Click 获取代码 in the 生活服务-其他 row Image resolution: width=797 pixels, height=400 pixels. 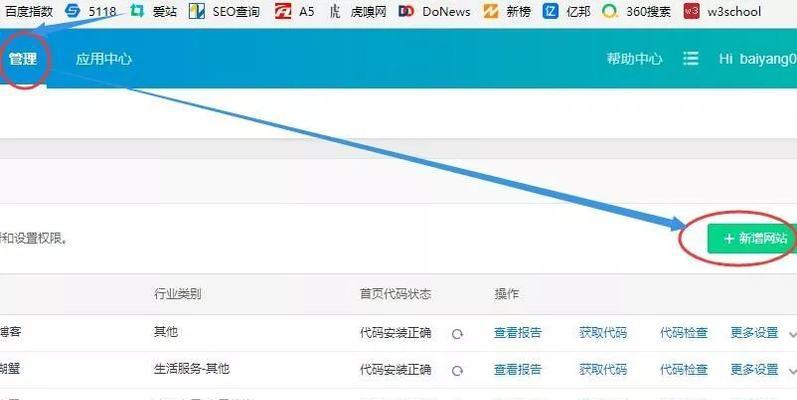point(603,370)
